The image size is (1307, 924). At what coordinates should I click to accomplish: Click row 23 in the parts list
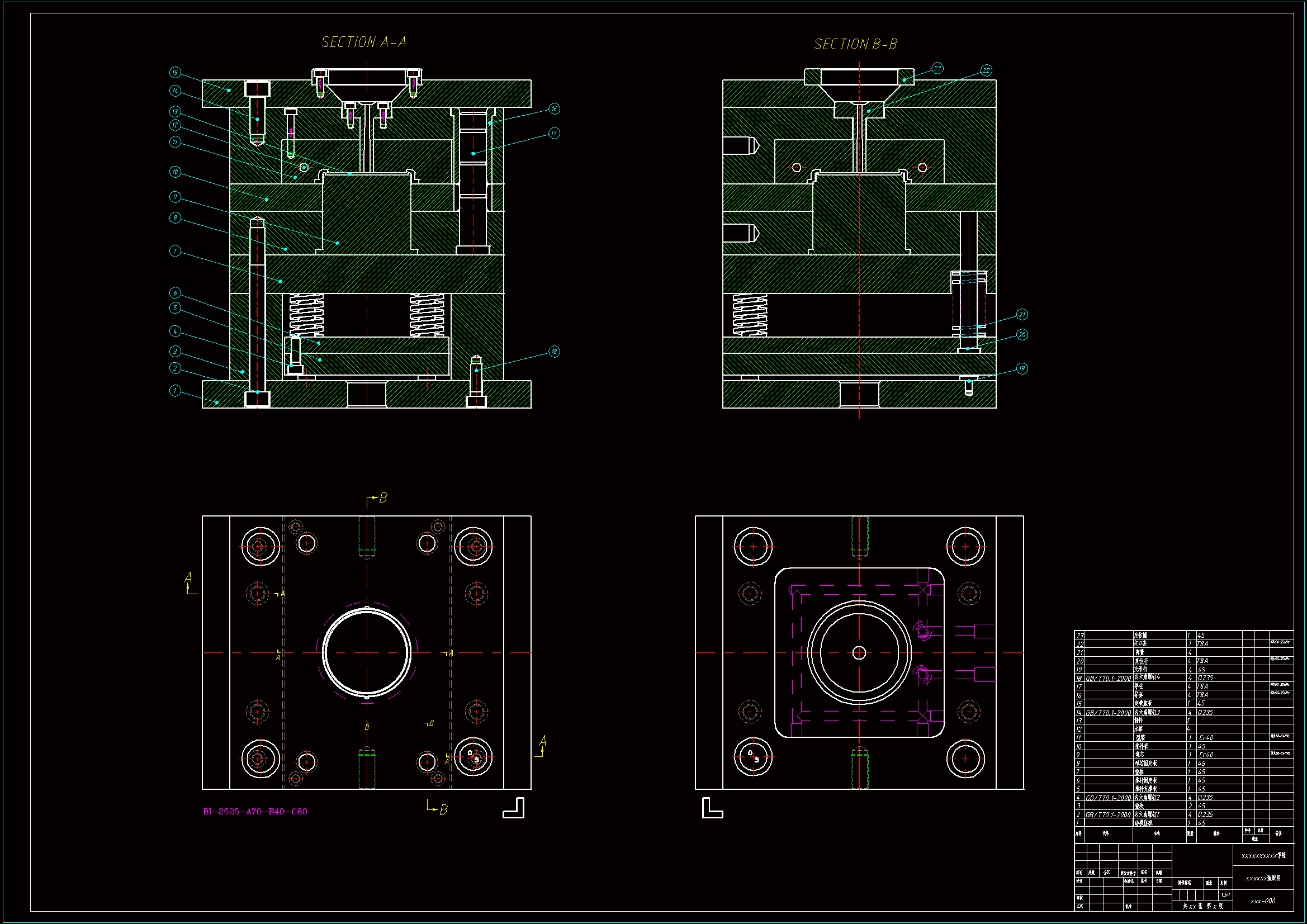(x=1080, y=636)
